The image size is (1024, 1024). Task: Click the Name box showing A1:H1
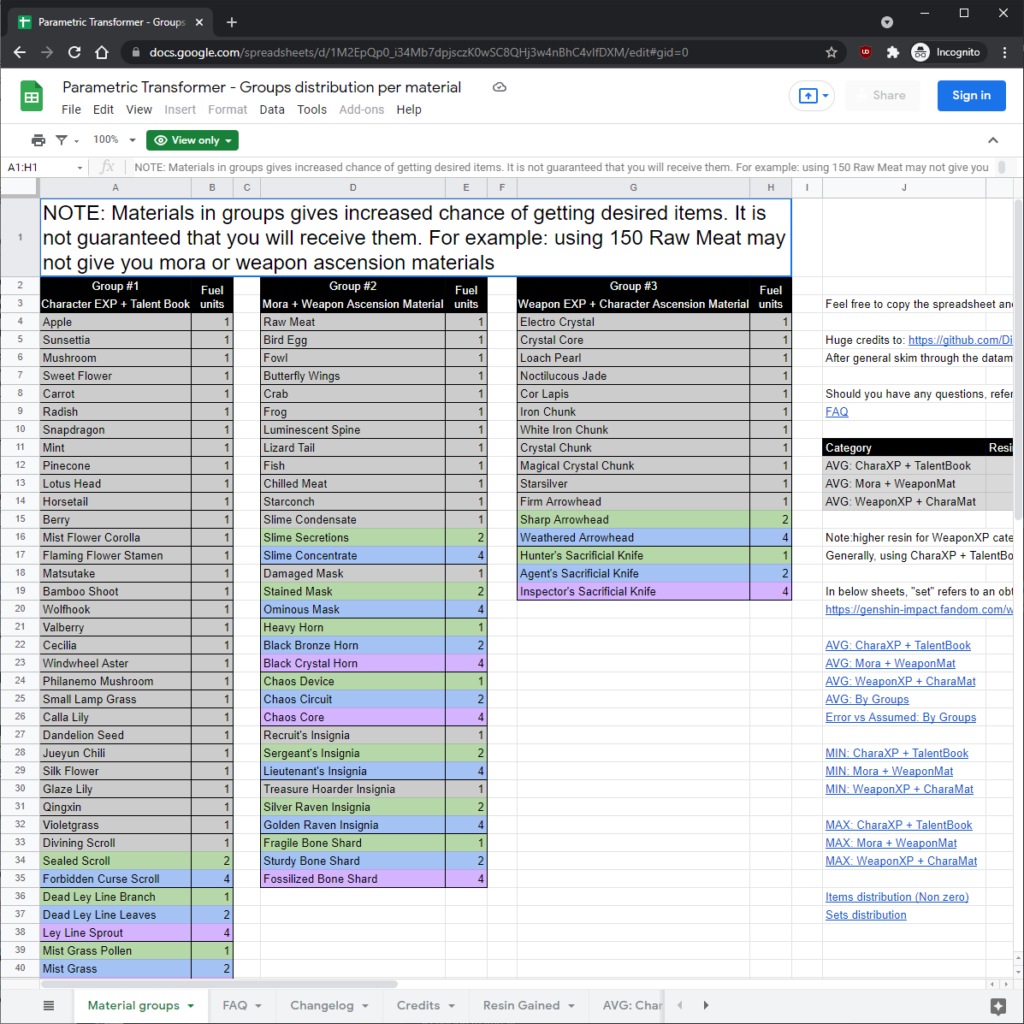(x=40, y=168)
